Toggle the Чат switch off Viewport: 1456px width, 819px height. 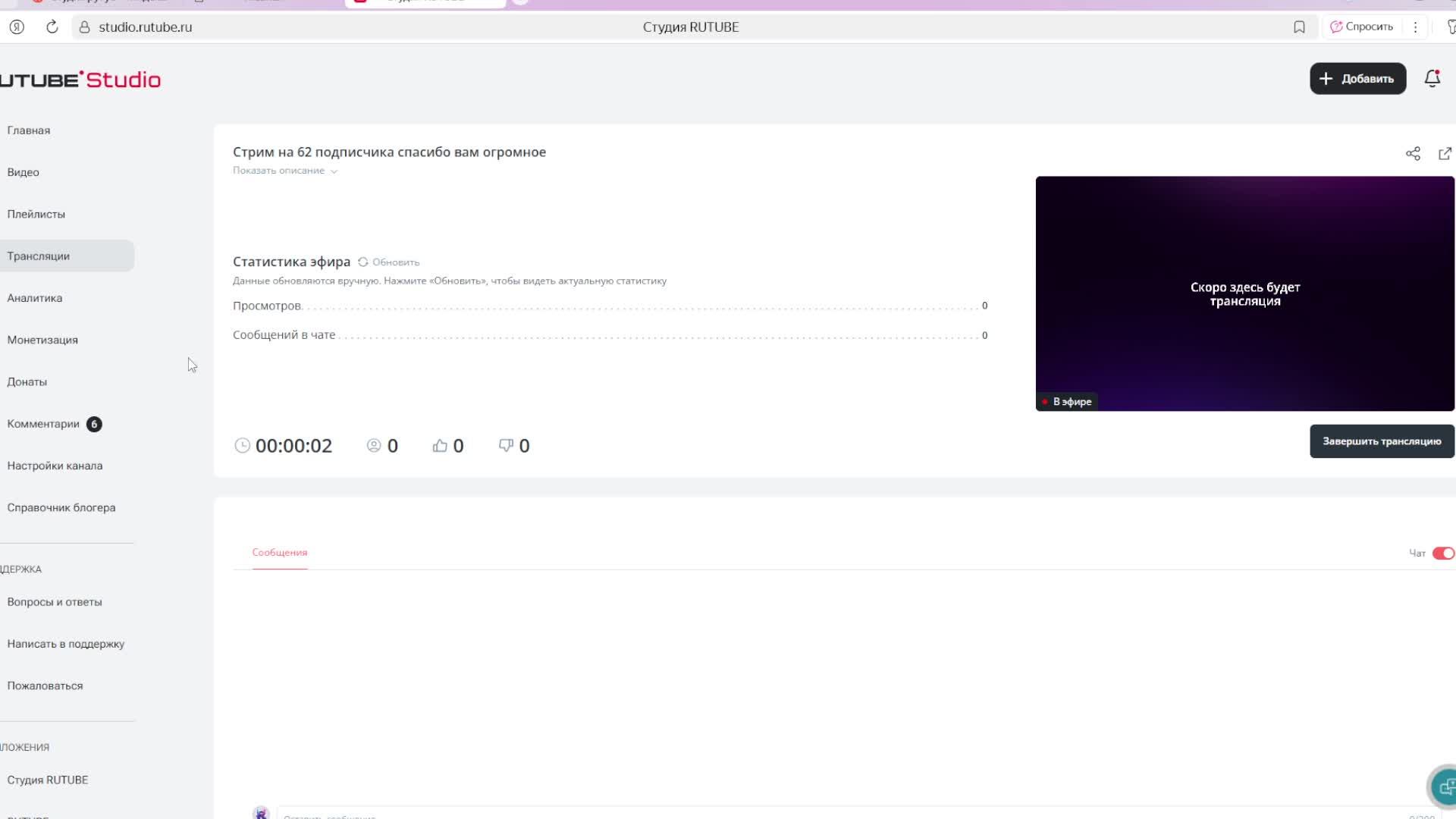(1442, 554)
